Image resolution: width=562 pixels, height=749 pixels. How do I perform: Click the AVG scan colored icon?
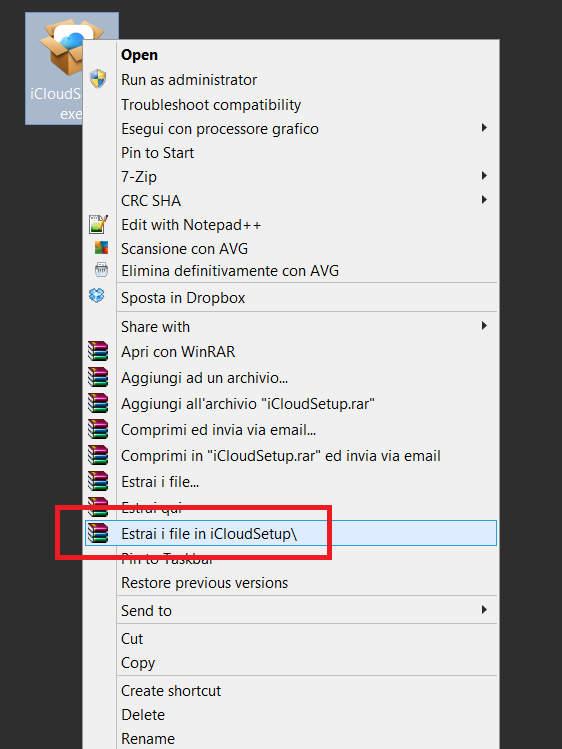[101, 247]
